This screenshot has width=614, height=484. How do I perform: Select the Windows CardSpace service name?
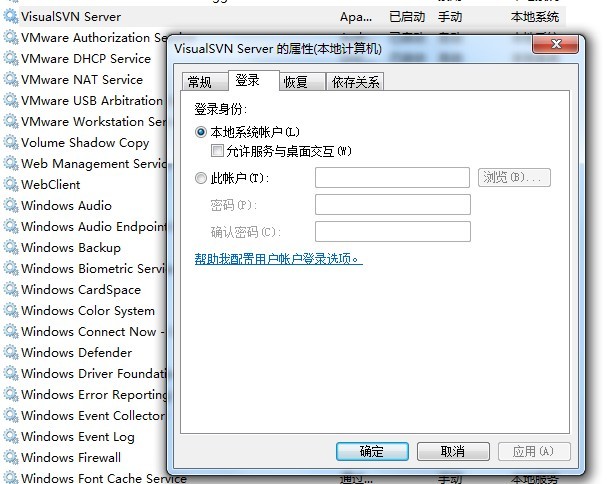(x=81, y=289)
